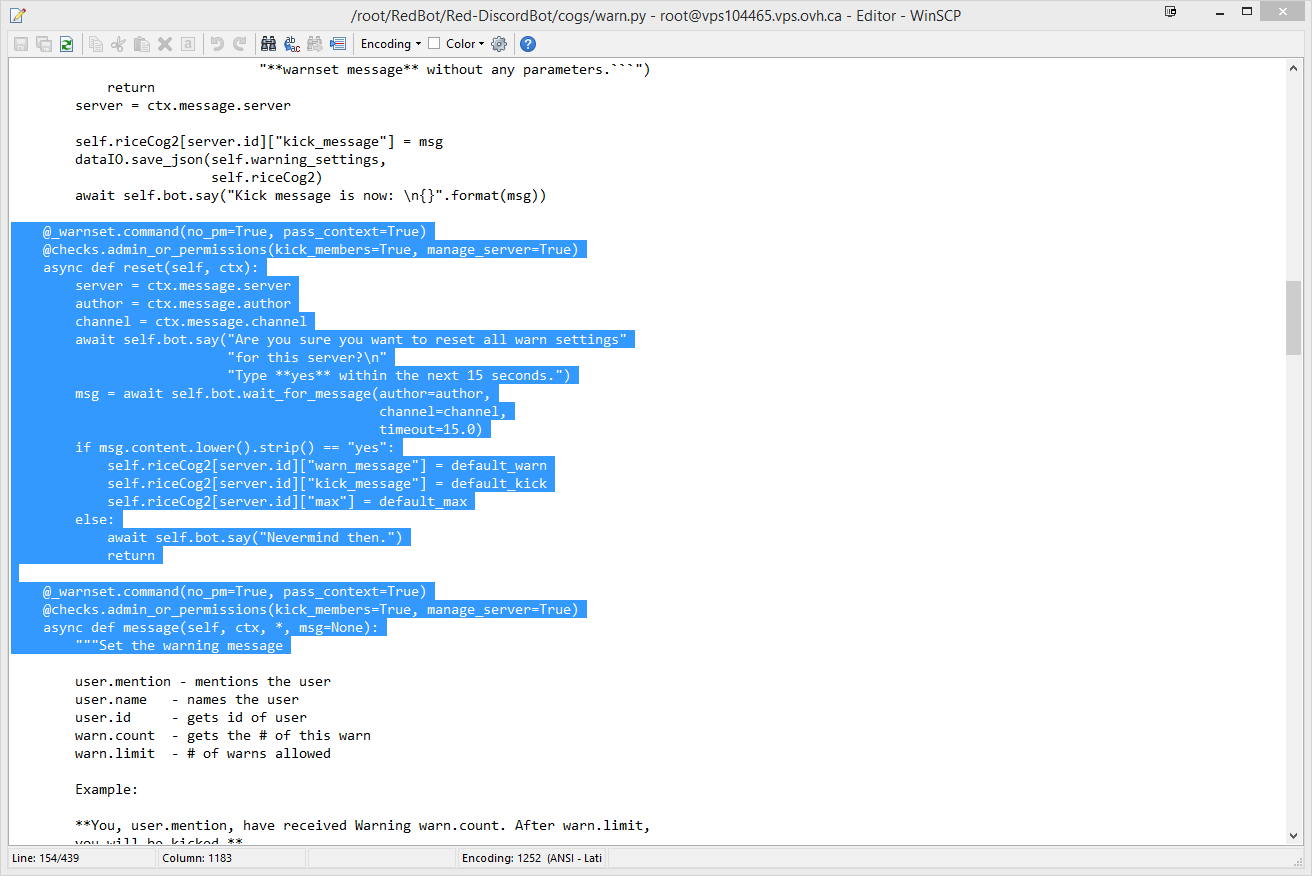1312x876 pixels.
Task: Open editor preferences gear icon
Action: tap(499, 44)
